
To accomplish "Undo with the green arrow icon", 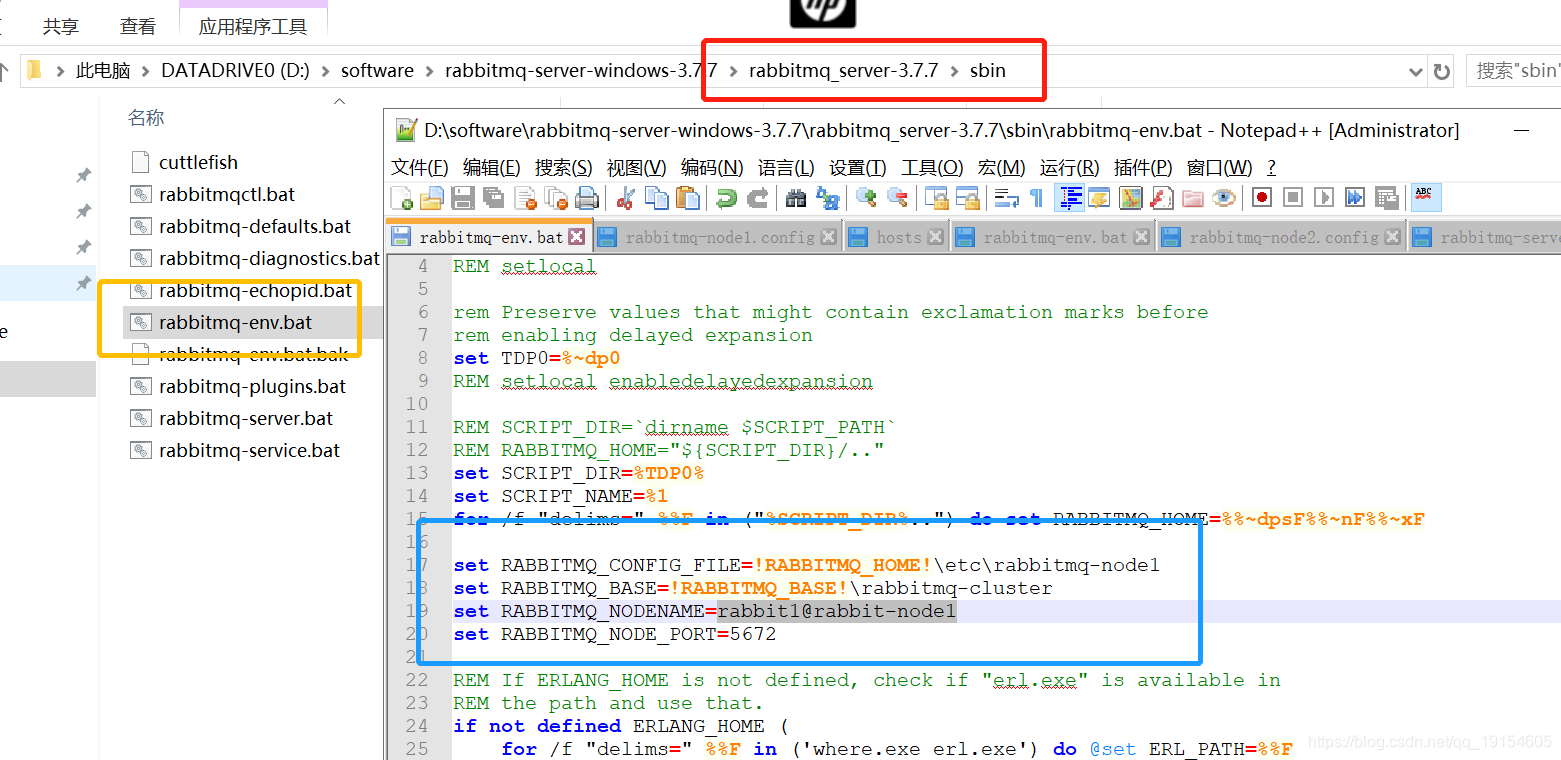I will [x=726, y=198].
